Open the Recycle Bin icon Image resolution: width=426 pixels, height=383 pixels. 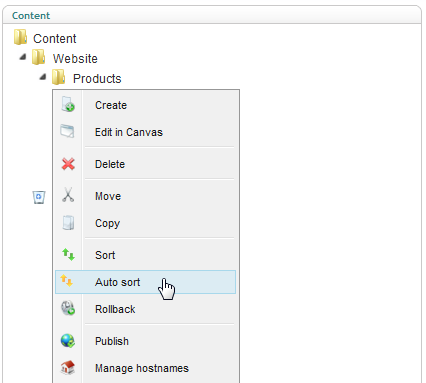point(39,197)
